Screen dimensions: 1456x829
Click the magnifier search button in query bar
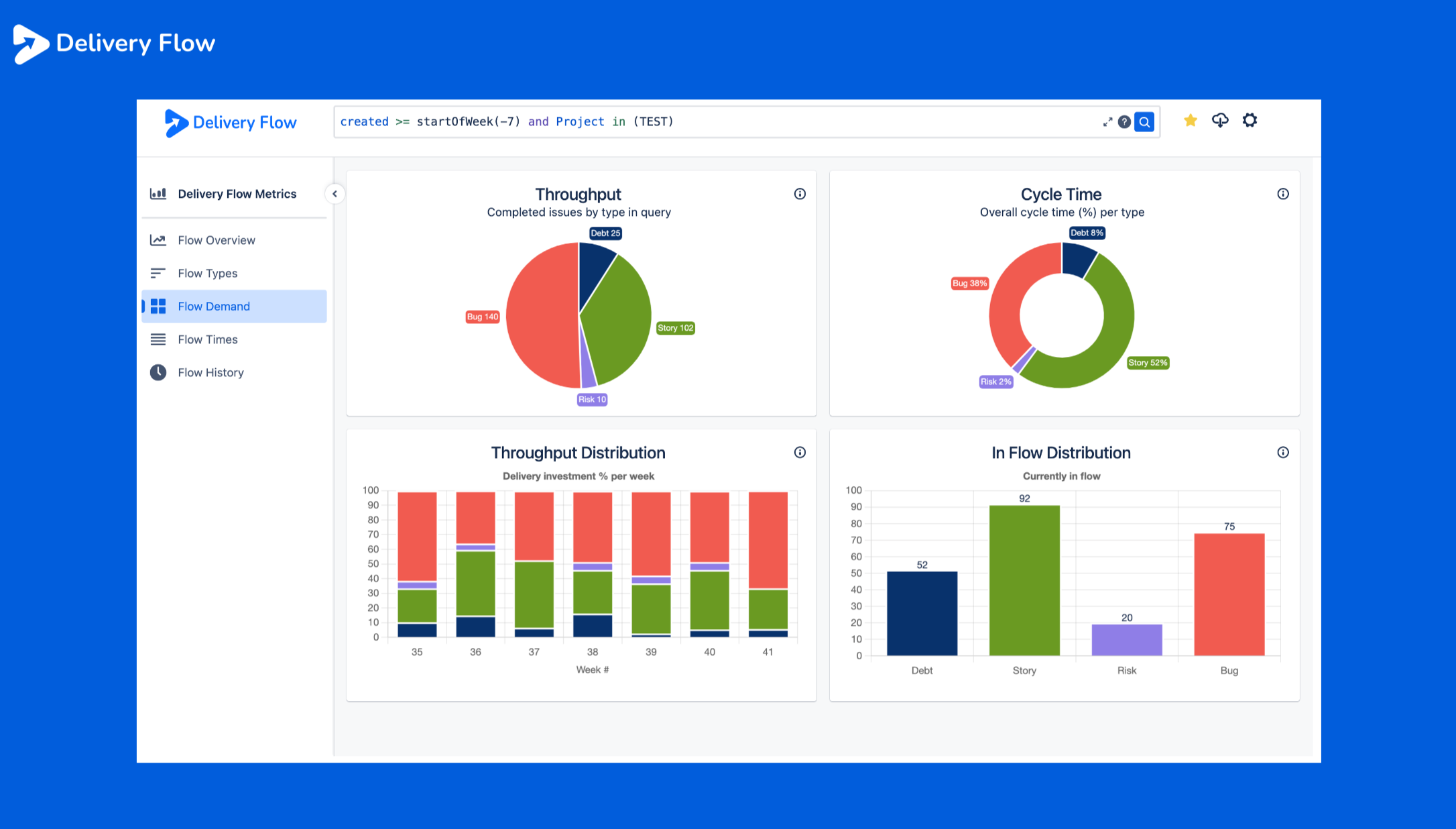pyautogui.click(x=1144, y=122)
